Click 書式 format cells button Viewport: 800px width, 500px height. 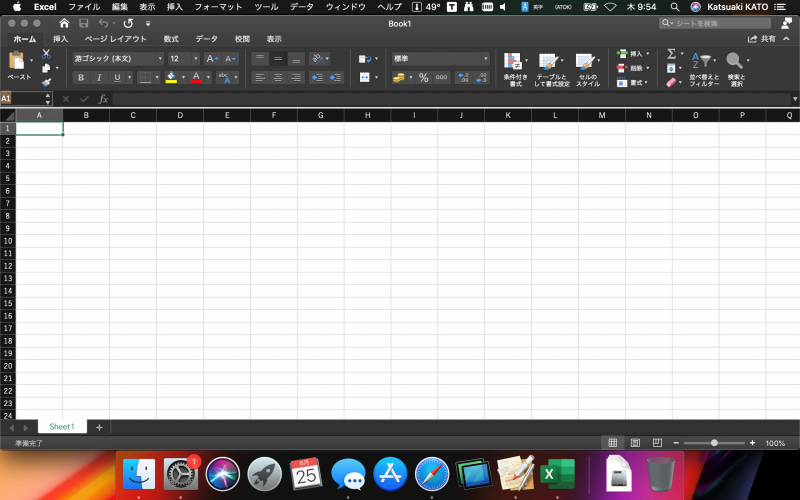[x=632, y=82]
